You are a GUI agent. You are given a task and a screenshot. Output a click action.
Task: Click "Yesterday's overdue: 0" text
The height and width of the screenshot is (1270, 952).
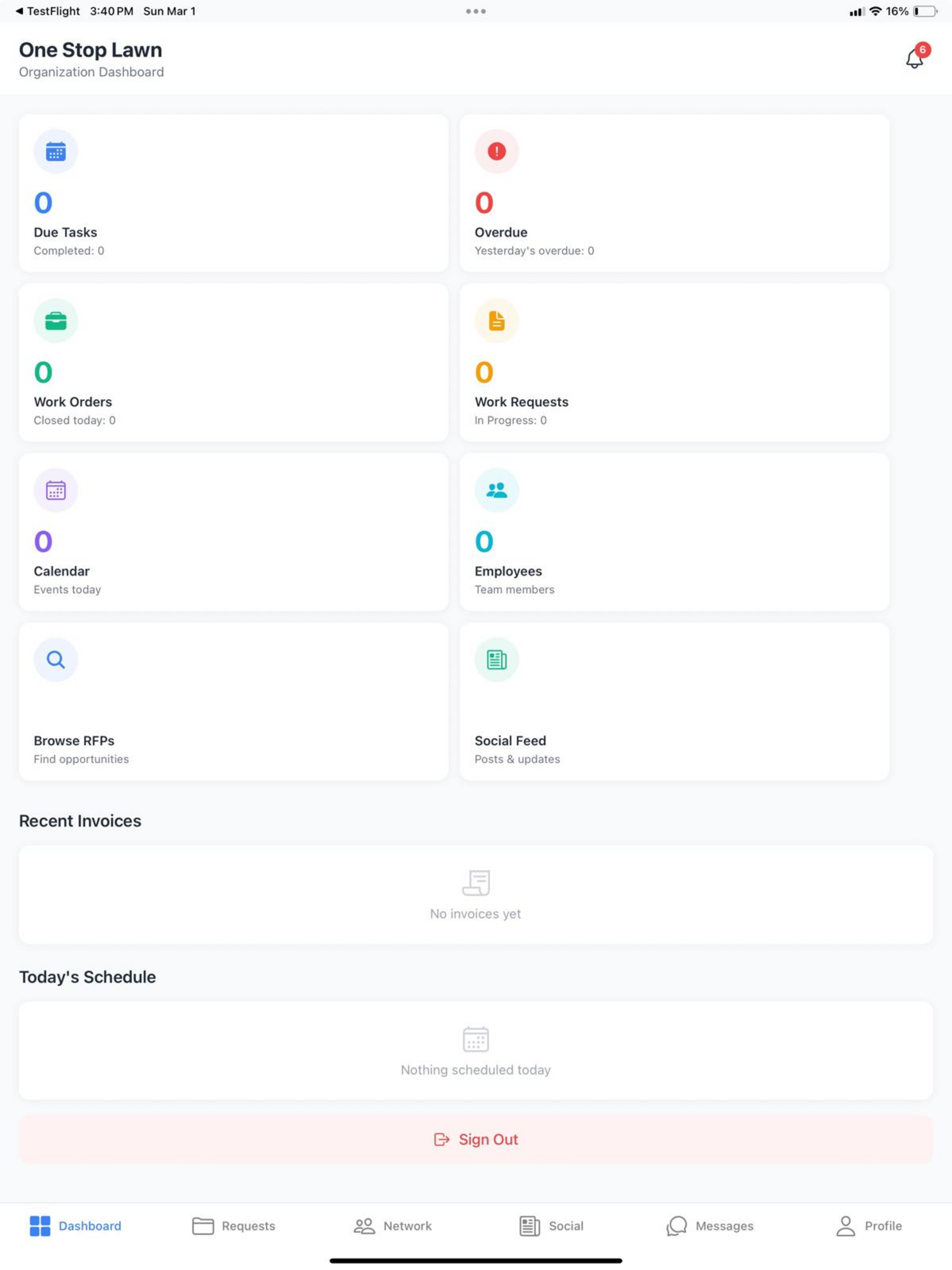(x=535, y=251)
